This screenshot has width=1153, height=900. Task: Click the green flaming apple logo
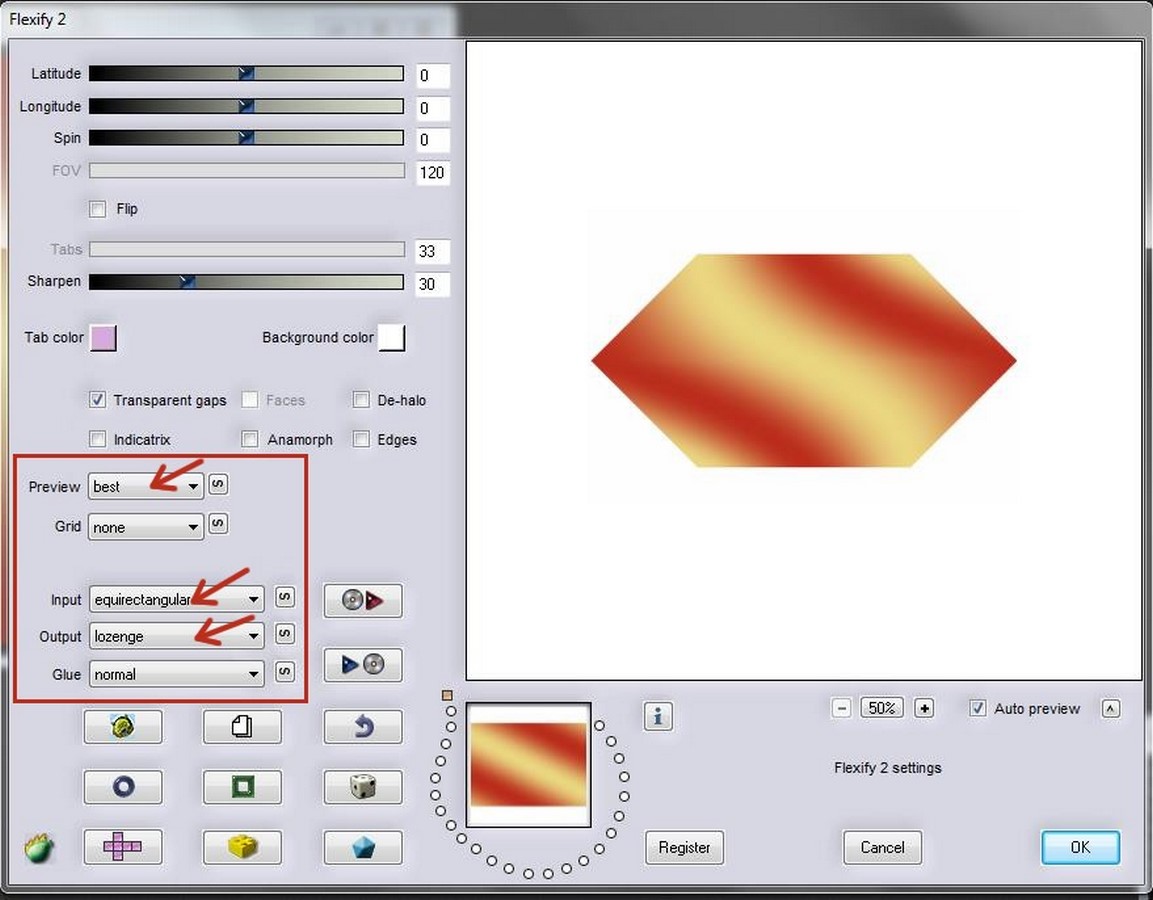pyautogui.click(x=39, y=848)
